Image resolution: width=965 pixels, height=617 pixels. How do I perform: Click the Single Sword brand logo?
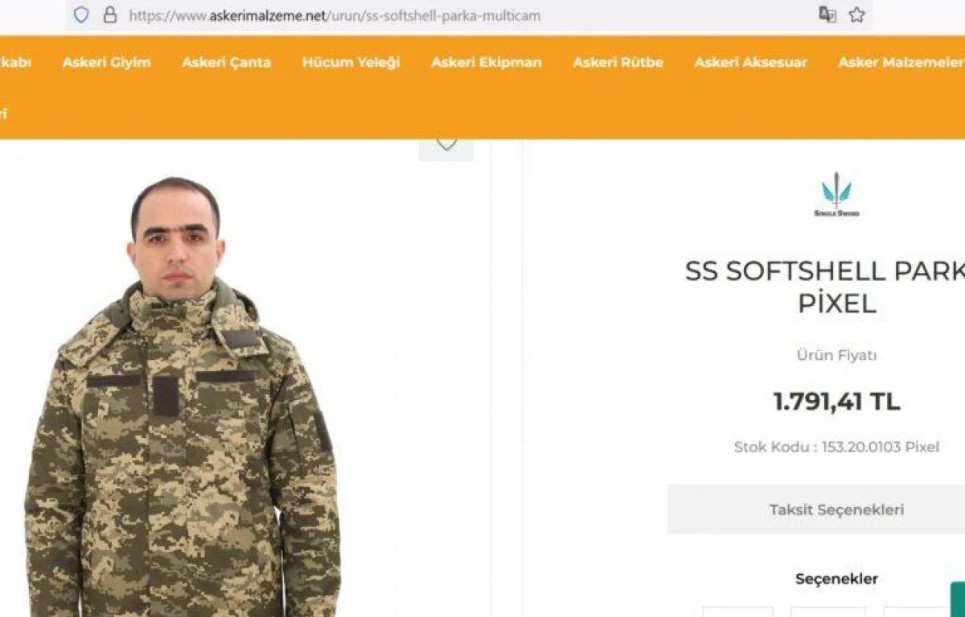(836, 194)
